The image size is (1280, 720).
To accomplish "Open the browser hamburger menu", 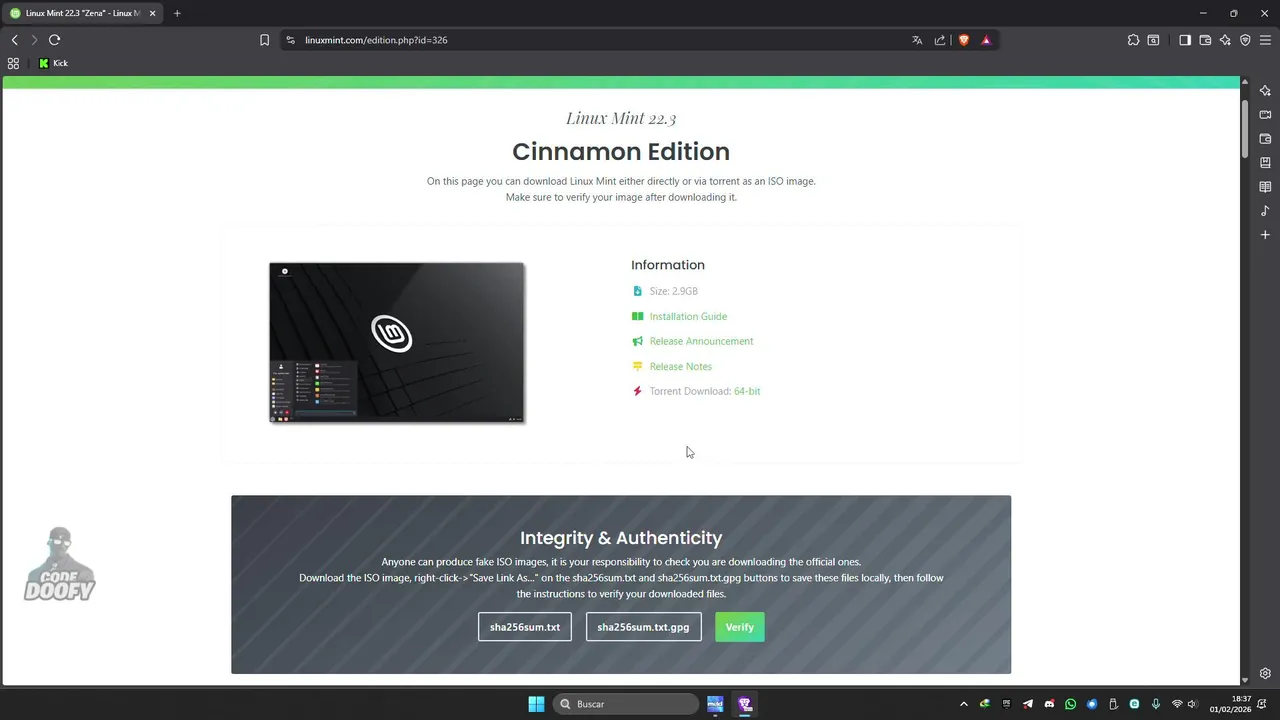I will click(1265, 40).
